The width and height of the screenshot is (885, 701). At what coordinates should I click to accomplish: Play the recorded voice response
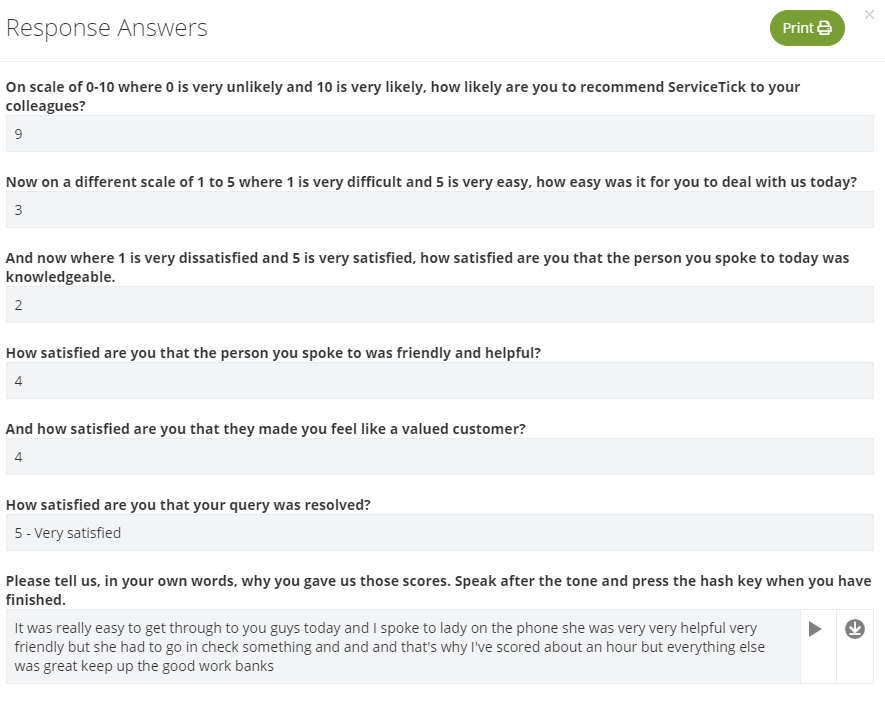[815, 629]
